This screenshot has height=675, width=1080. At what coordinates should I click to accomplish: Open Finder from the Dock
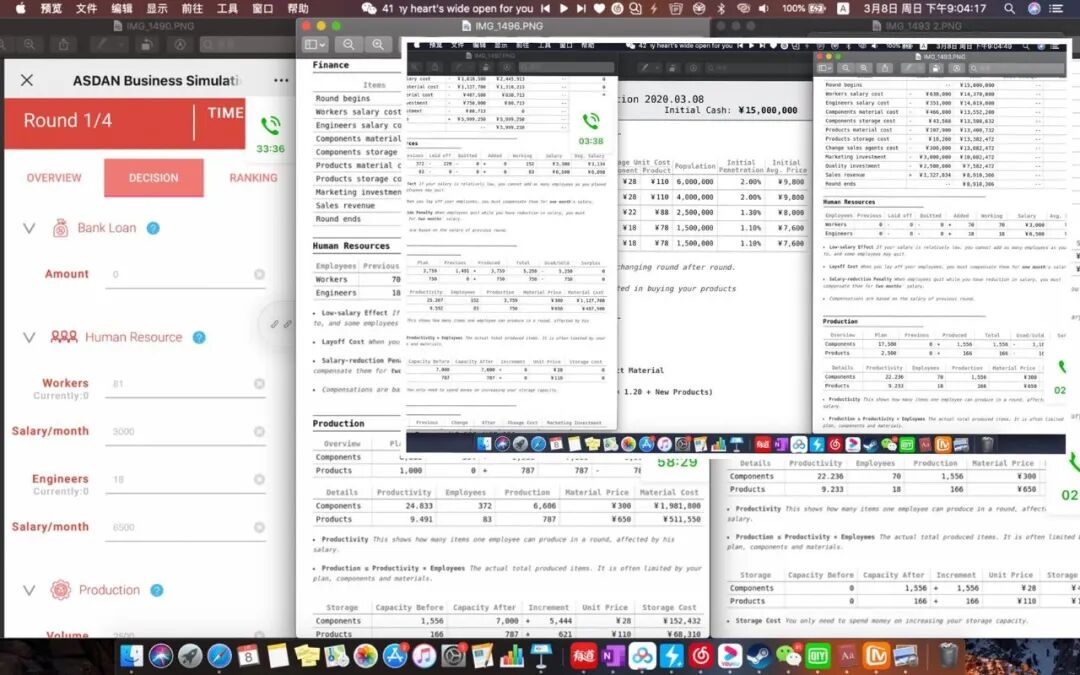point(131,655)
